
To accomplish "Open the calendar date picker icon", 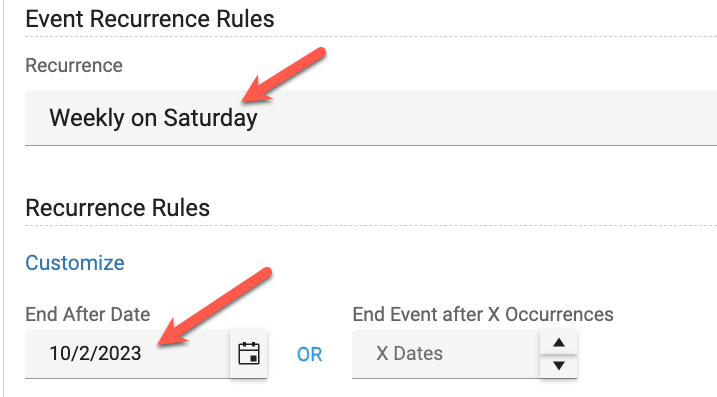I will point(249,354).
